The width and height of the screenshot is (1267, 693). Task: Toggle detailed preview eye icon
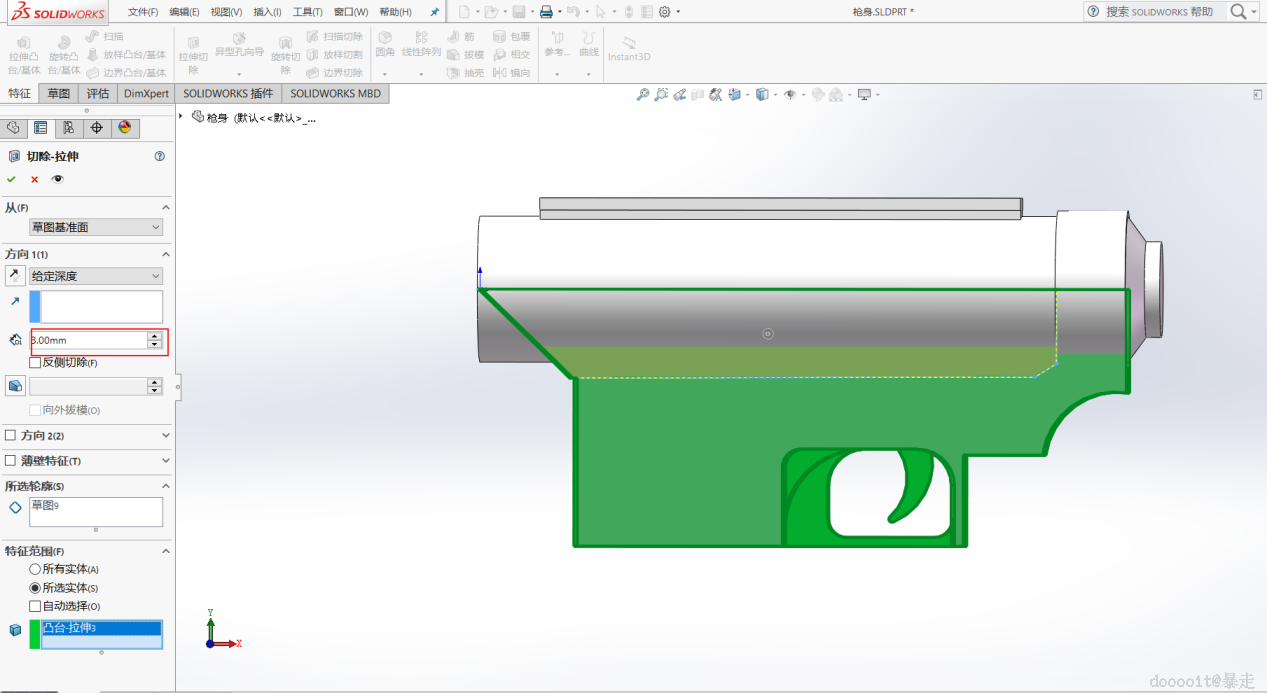(58, 179)
